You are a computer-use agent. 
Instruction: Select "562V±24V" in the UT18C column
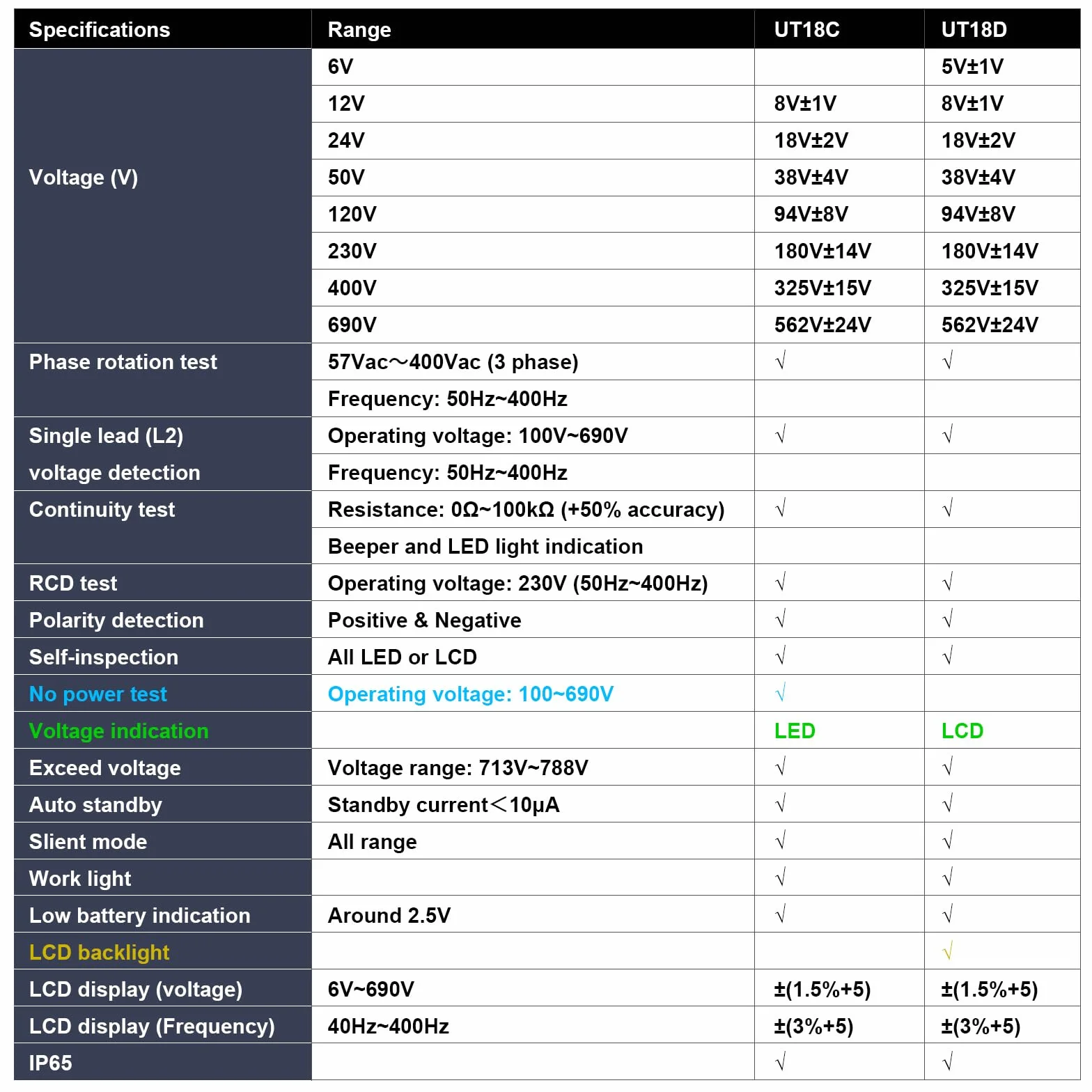[x=822, y=325]
